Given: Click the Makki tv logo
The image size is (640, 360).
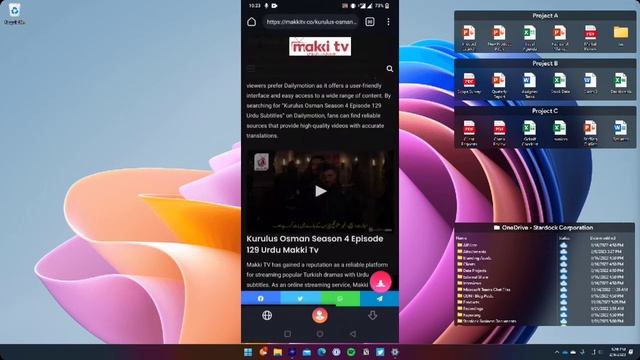Looking at the screenshot, I should pyautogui.click(x=320, y=46).
